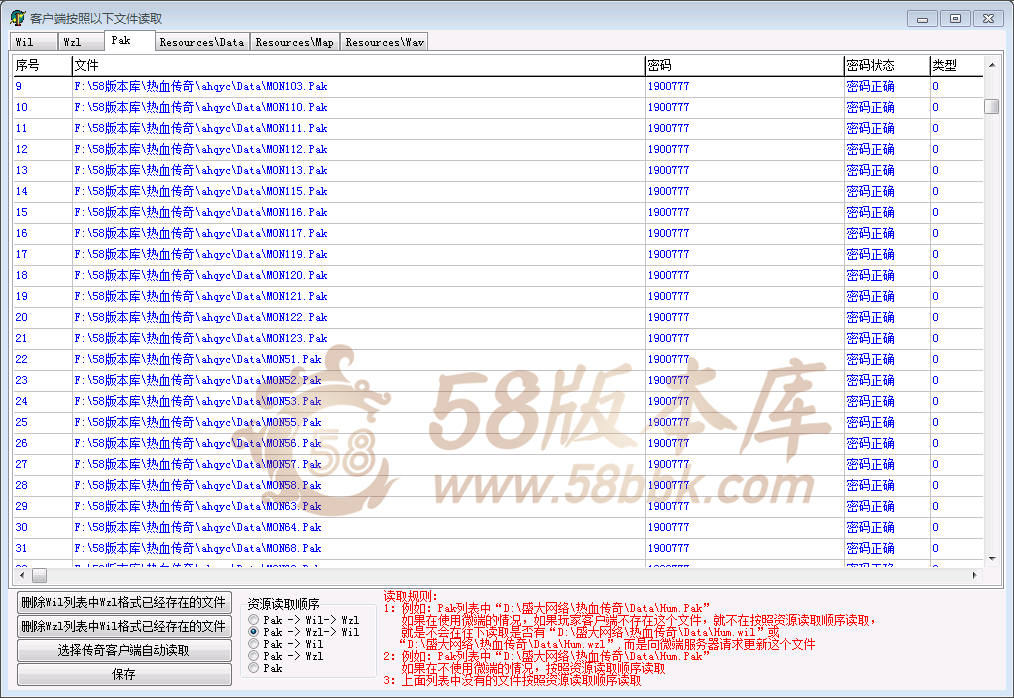The width and height of the screenshot is (1014, 698).
Task: Click 选择传奇客户端自动读取 button
Action: [x=124, y=650]
